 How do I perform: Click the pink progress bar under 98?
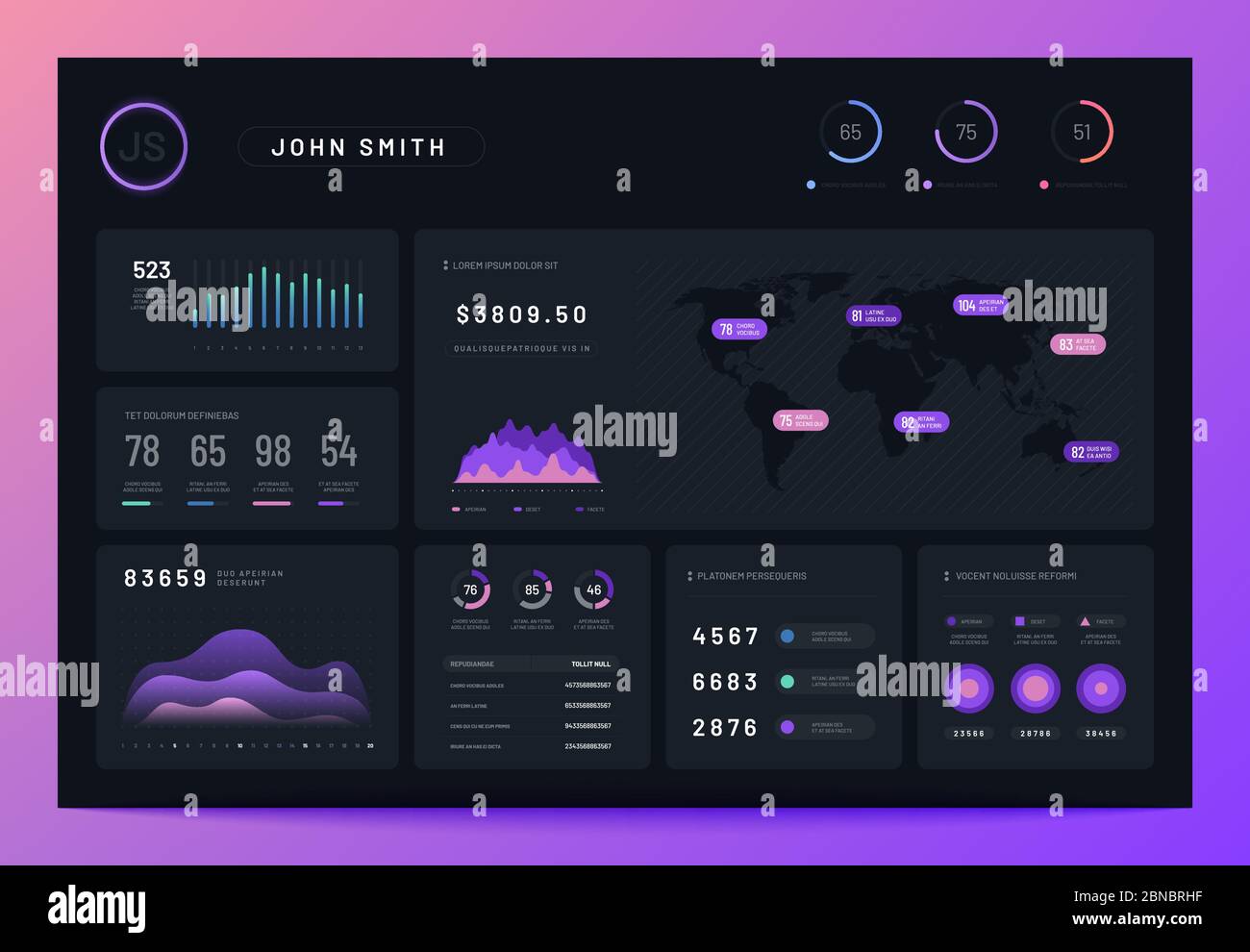tap(273, 503)
